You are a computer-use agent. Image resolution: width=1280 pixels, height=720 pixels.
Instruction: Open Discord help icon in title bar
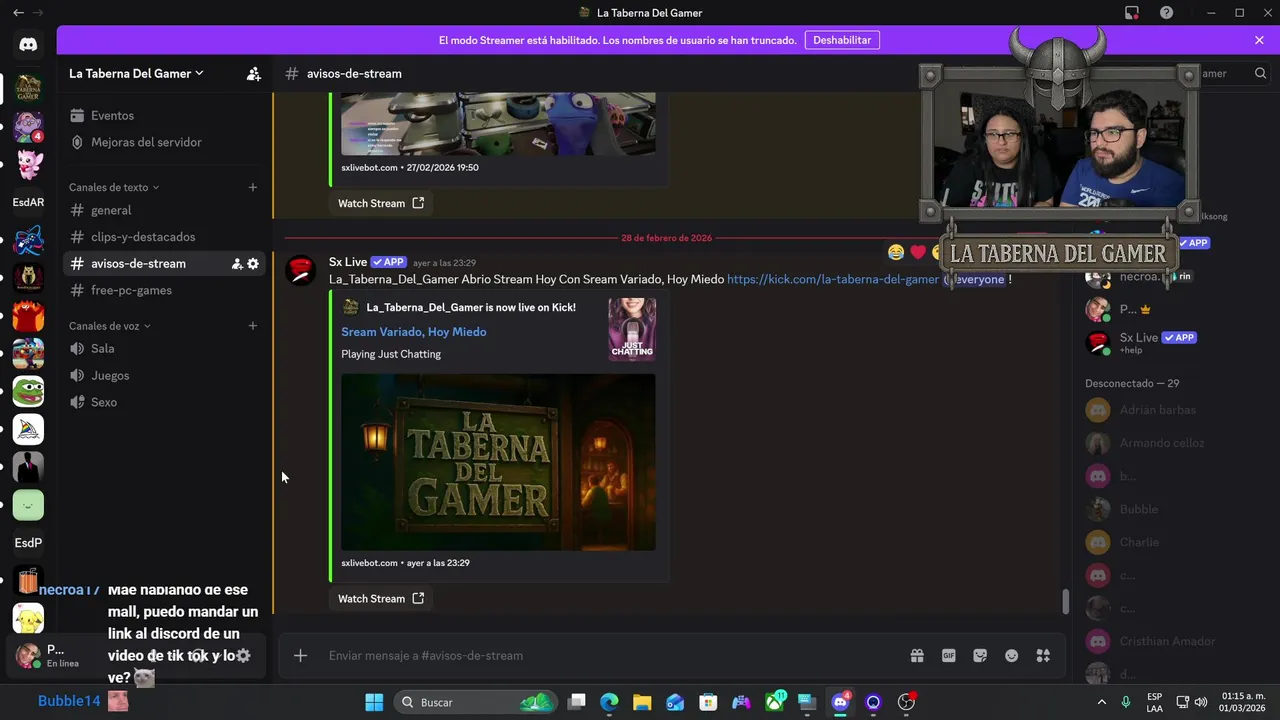click(1167, 13)
